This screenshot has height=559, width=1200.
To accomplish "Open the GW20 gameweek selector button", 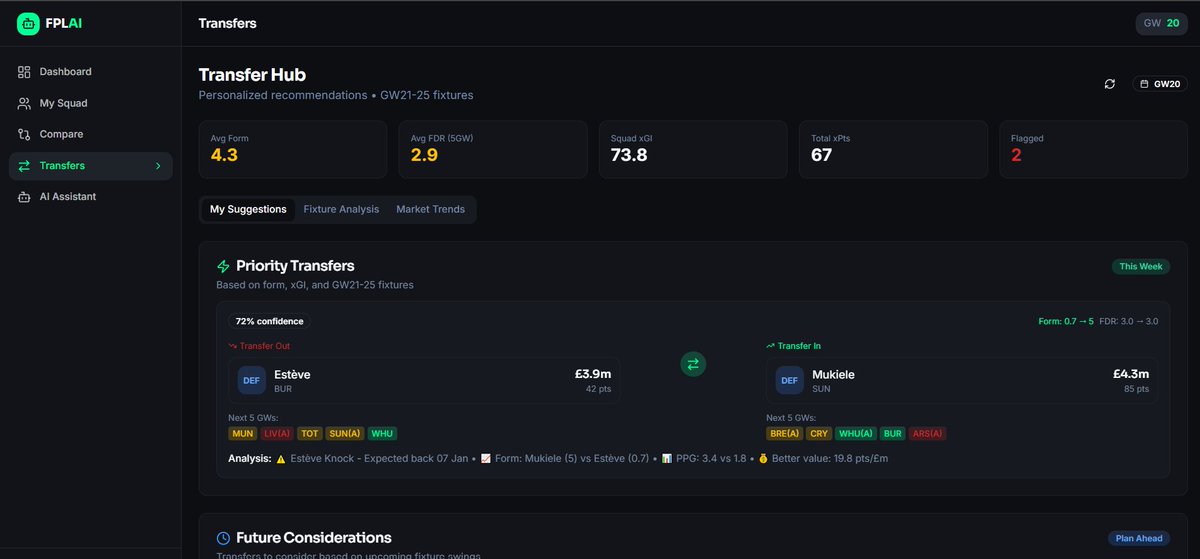I will click(1160, 84).
